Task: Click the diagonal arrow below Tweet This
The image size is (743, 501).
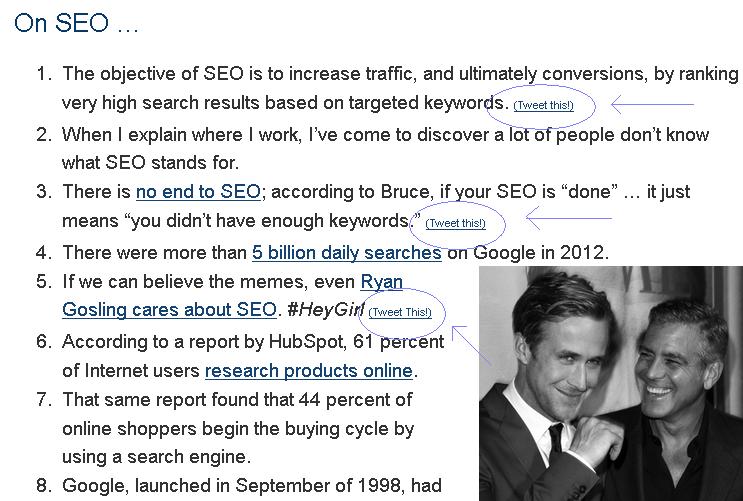Action: coord(471,344)
